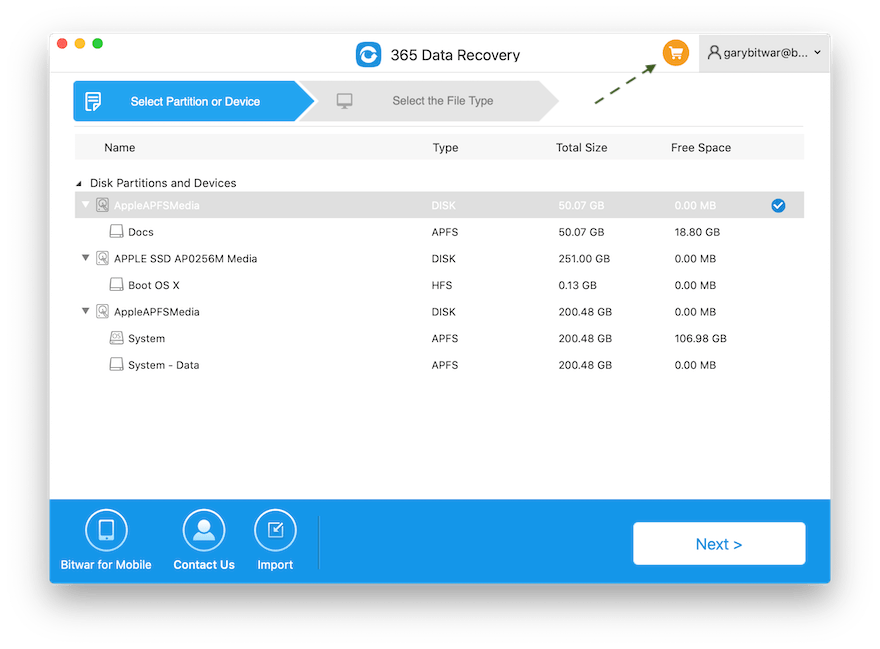
Task: Click the 251.00 GB total size value
Action: [584, 259]
